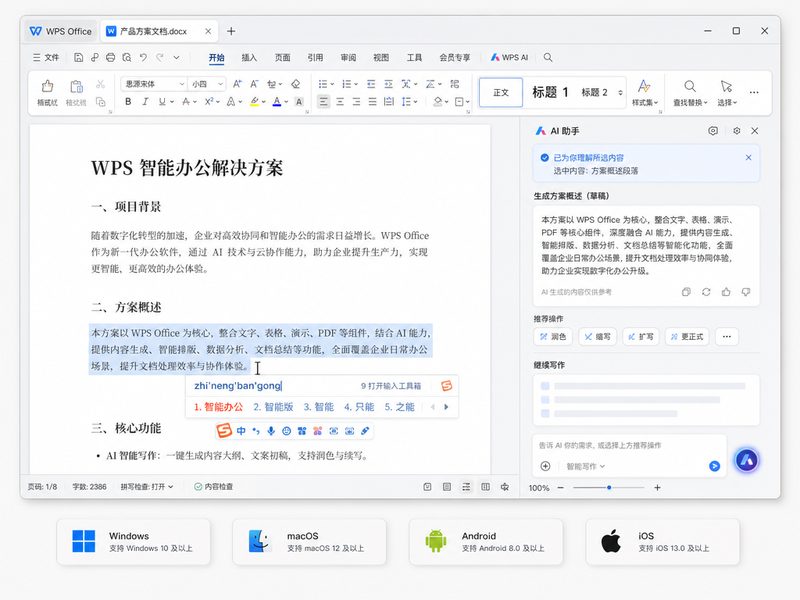This screenshot has height=600, width=800.
Task: Open the font size dropdown 小四
Action: point(207,84)
